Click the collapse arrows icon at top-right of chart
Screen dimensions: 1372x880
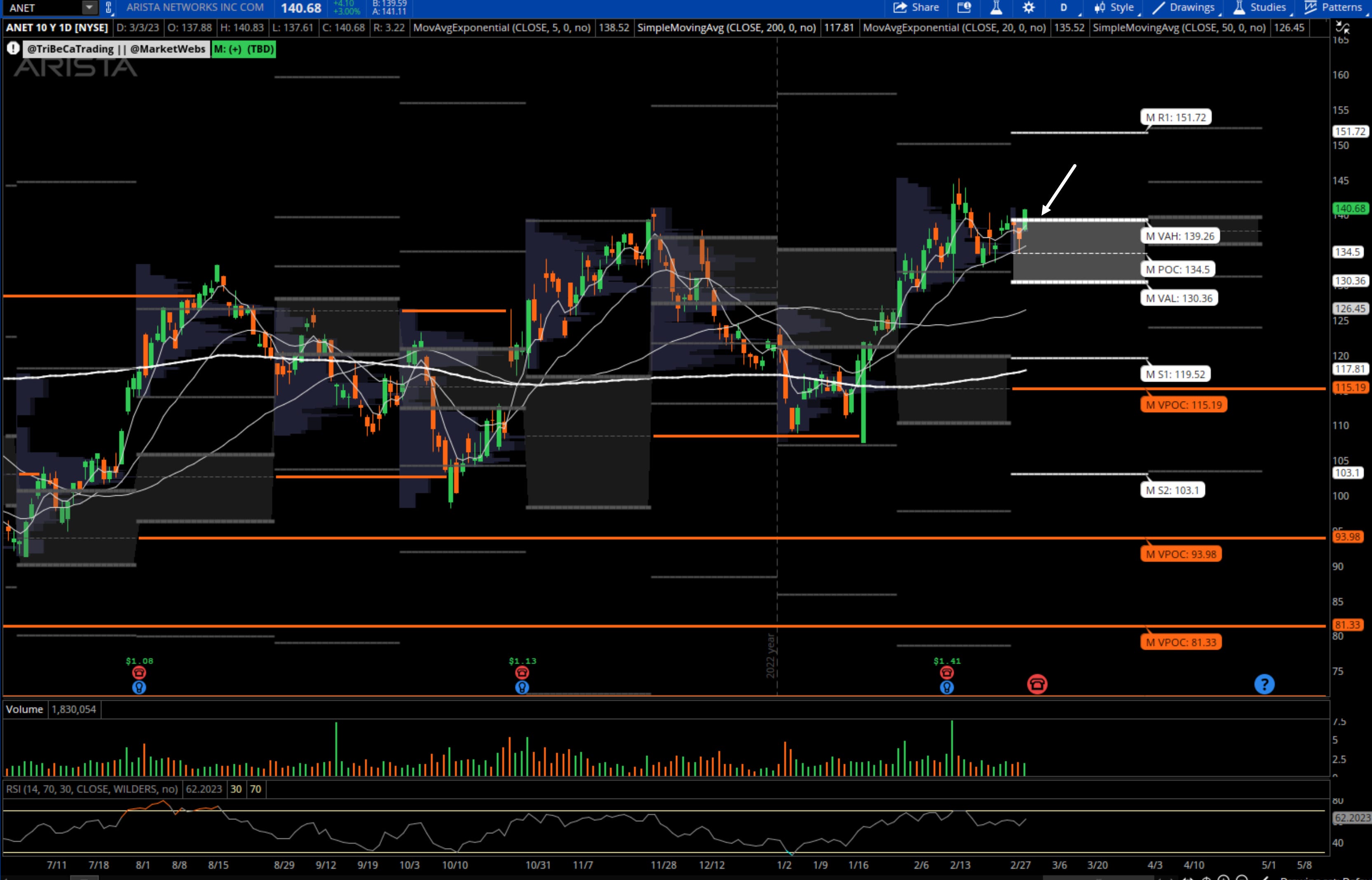pyautogui.click(x=1342, y=27)
